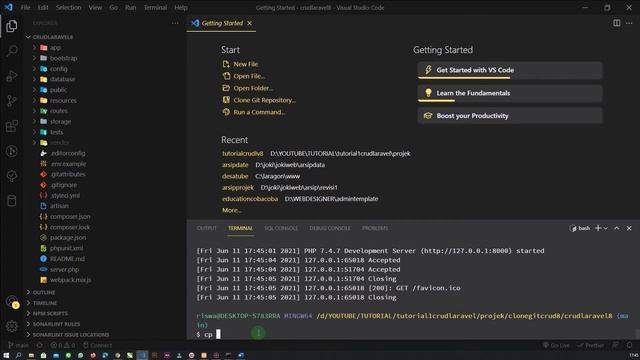Create a new terminal with plus icon
The height and width of the screenshot is (360, 640).
point(598,228)
